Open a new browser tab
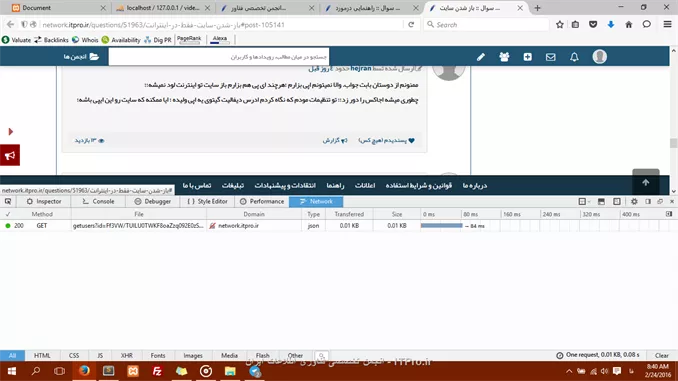 pos(537,8)
